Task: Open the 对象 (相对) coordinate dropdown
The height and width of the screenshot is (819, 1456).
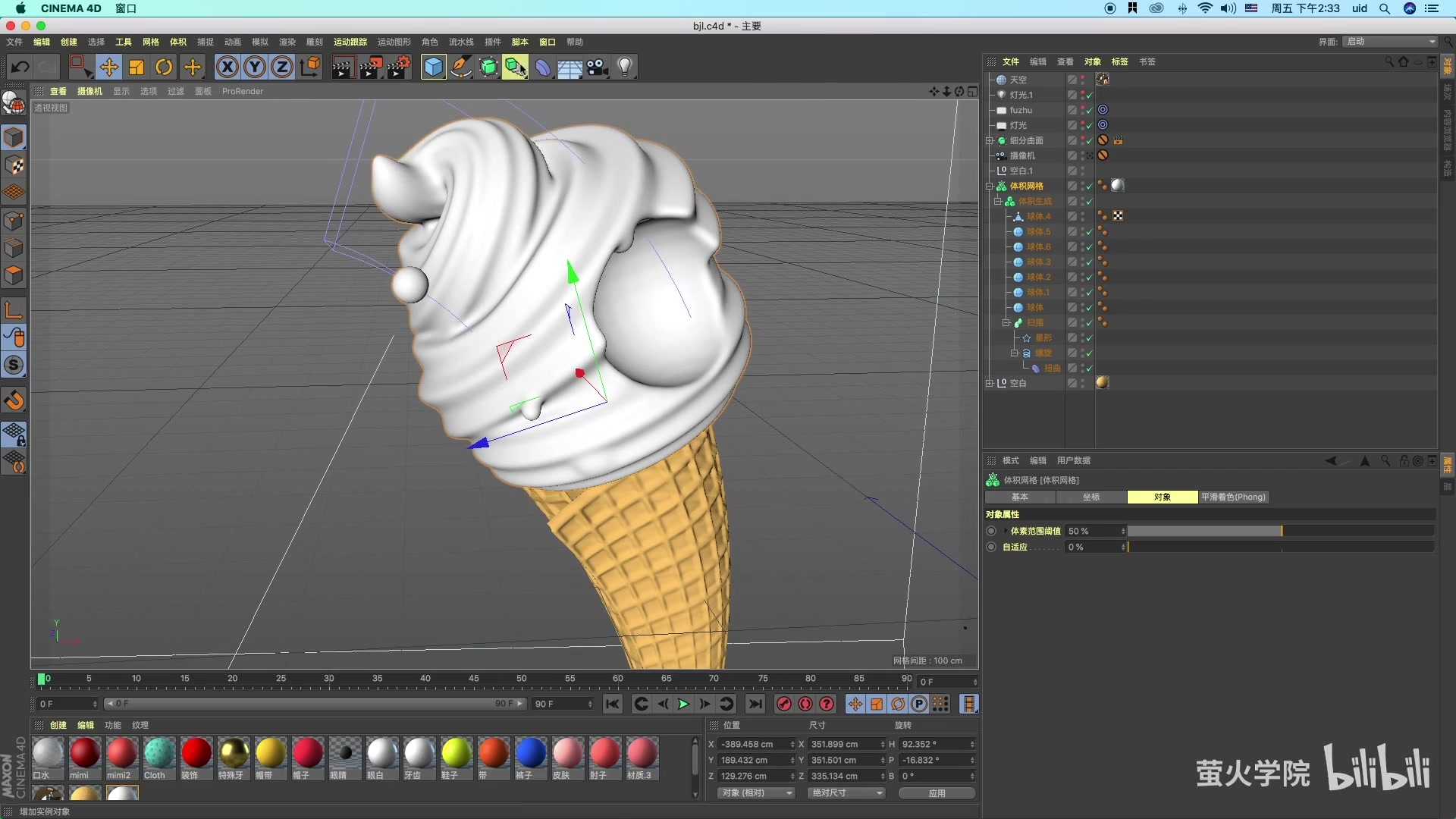Action: coord(756,793)
